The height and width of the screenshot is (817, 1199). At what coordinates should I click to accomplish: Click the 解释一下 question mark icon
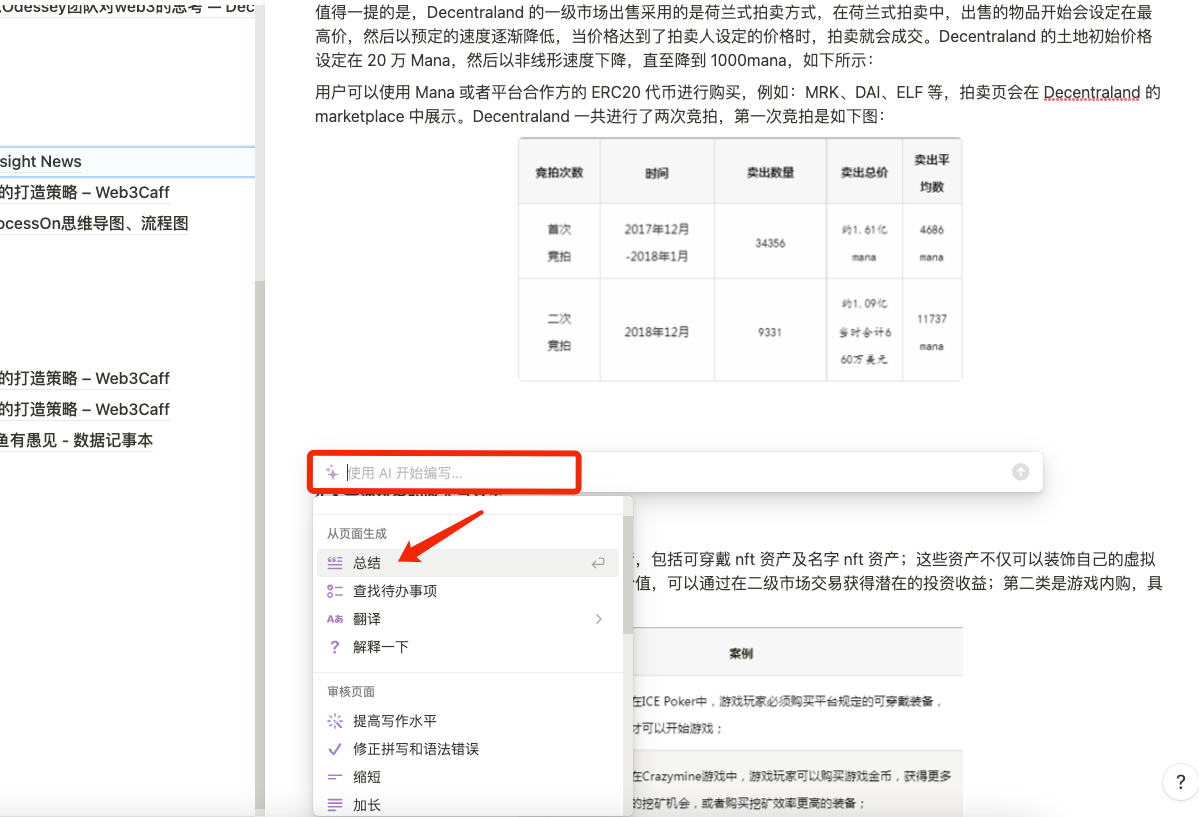point(335,647)
